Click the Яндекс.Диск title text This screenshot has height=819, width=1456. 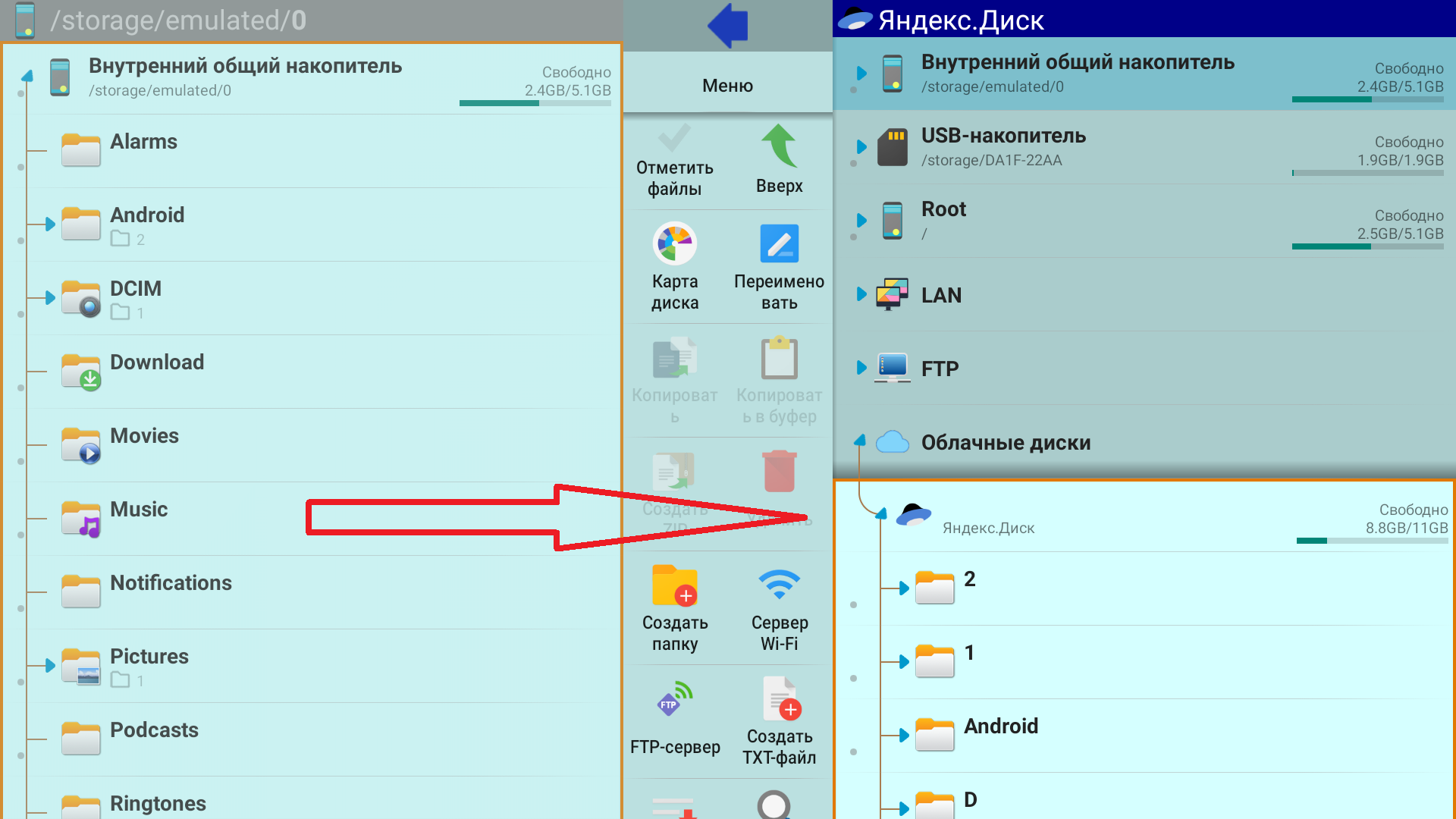pos(961,20)
